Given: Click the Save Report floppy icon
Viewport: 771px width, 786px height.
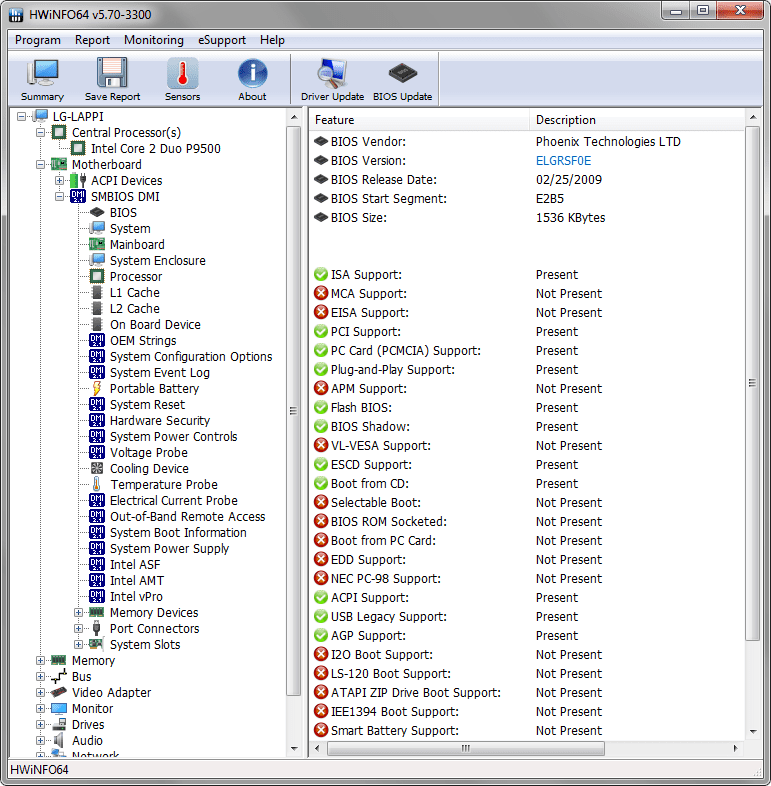Looking at the screenshot, I should click(x=112, y=79).
